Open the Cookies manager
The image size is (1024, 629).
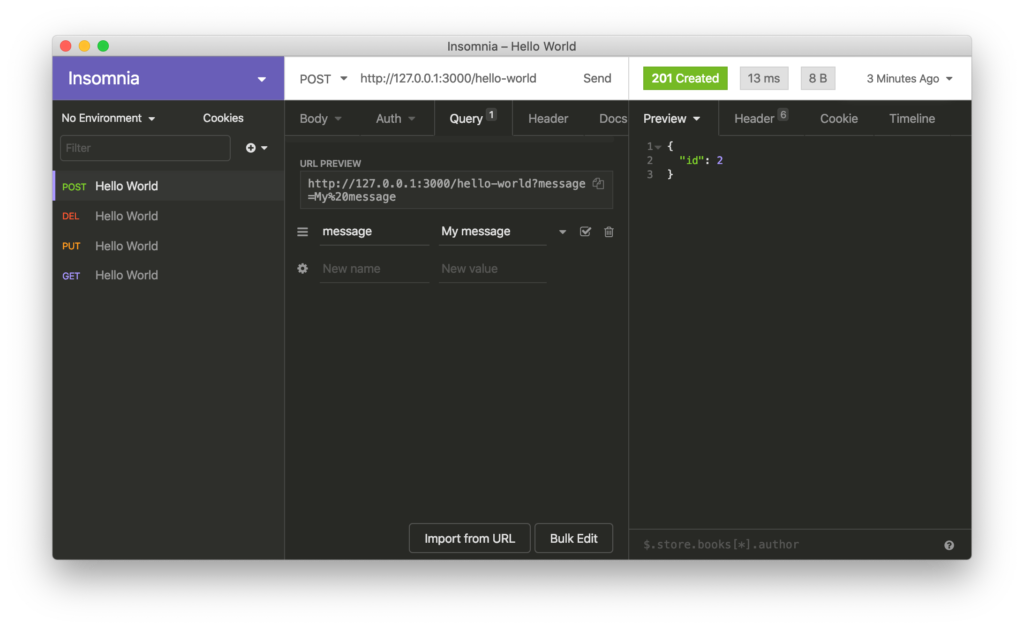[223, 118]
